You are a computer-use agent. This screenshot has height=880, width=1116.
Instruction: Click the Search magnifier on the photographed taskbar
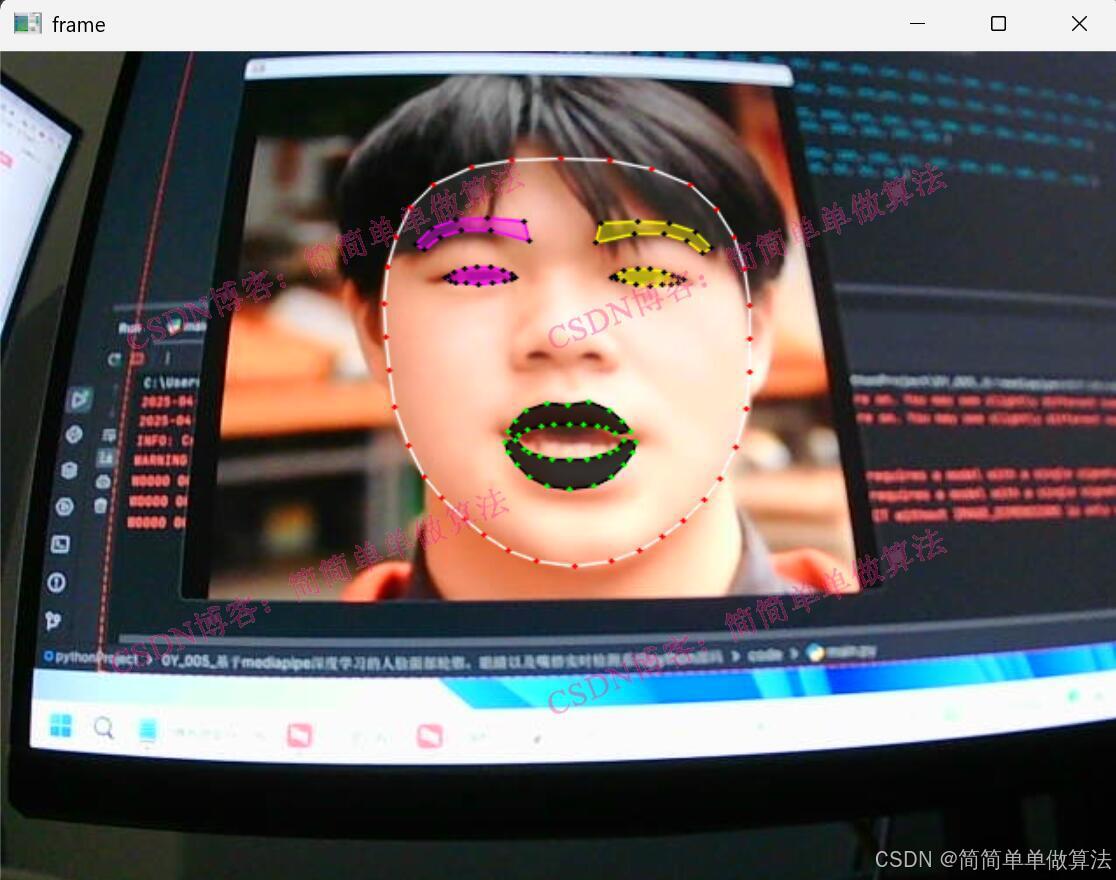[x=104, y=728]
